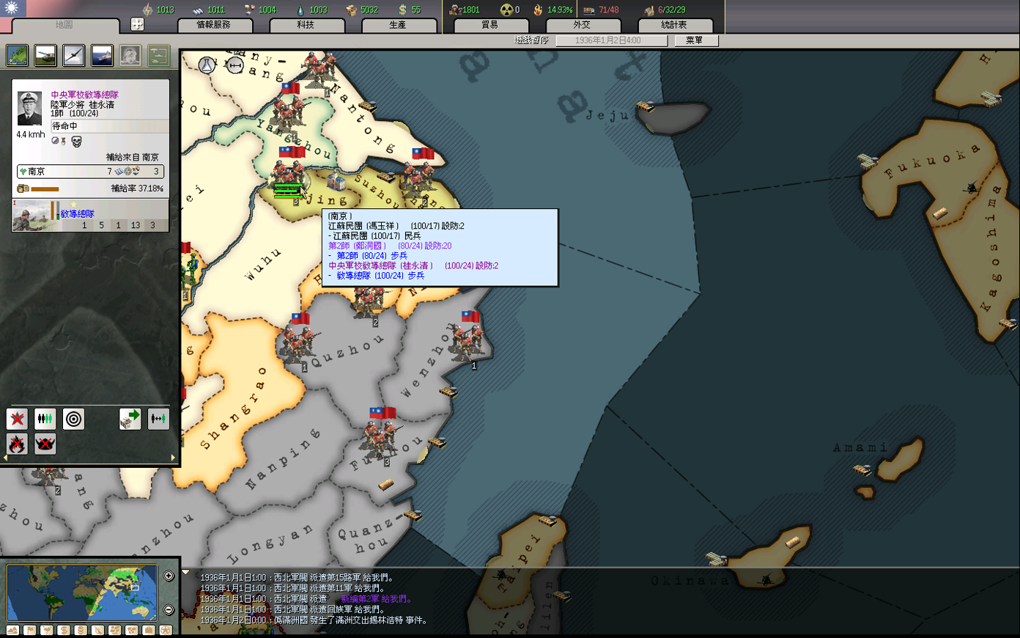Click the supplies crate resource icon
This screenshot has width=1020, height=638.
pos(351,10)
